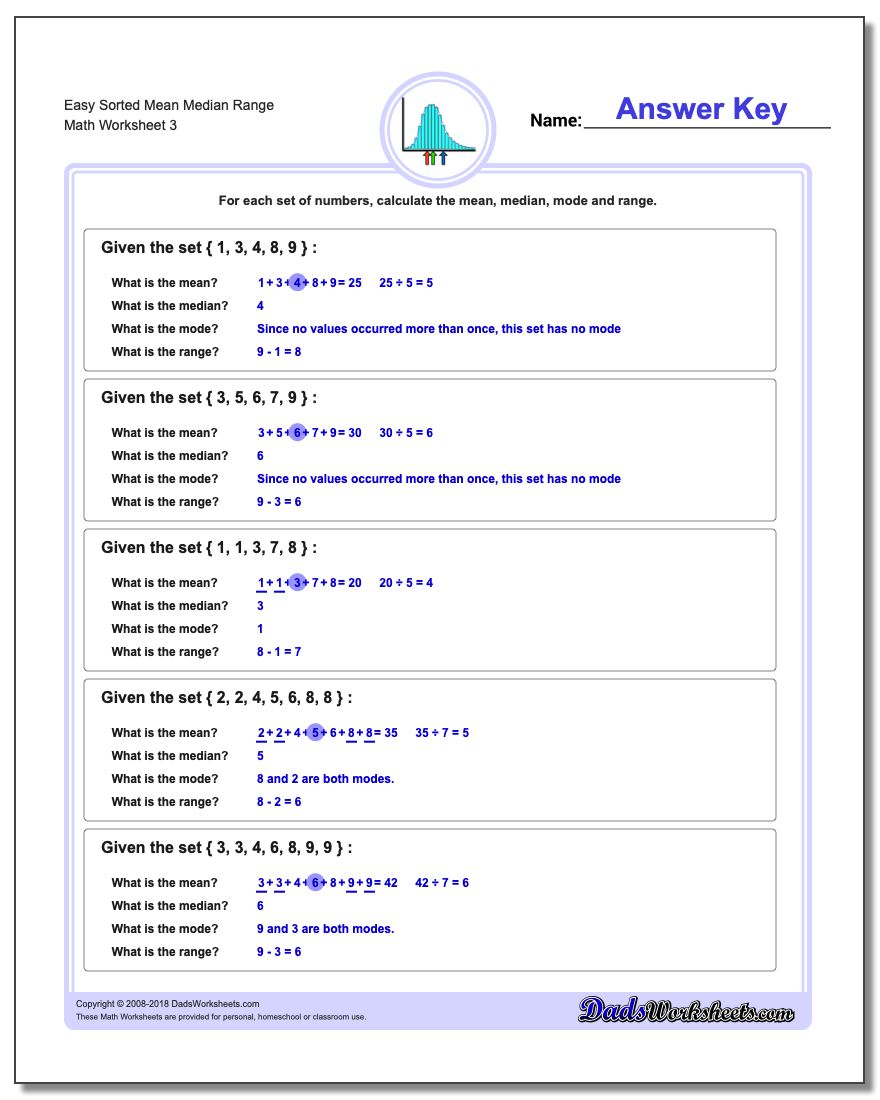Select range answer '9 - 1 = 8'
Image resolution: width=880 pixels, height=1100 pixels.
279,352
